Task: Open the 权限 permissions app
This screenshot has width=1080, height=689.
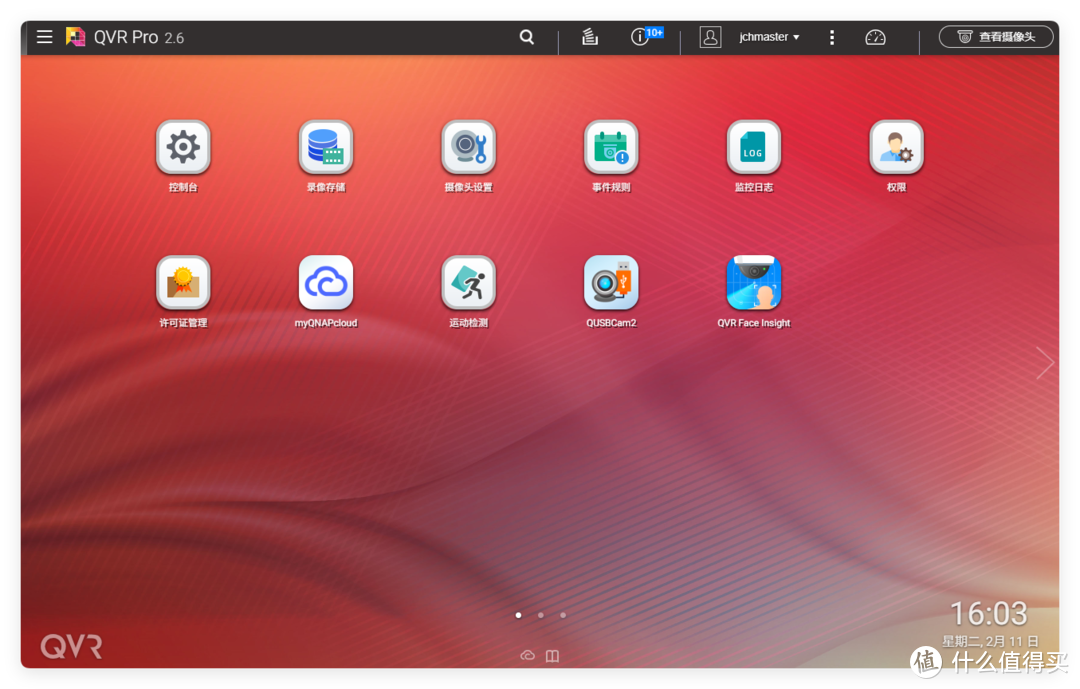Action: coord(896,148)
